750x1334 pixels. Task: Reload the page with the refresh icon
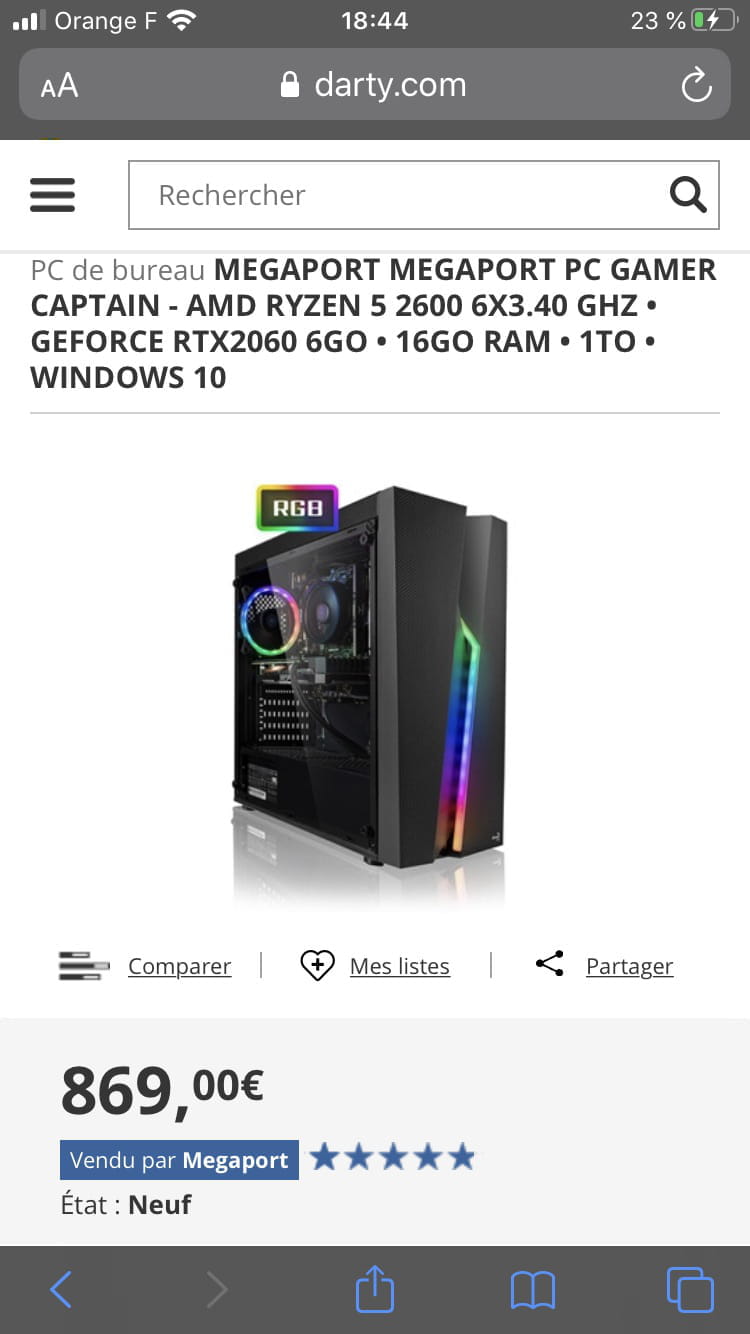coord(696,86)
